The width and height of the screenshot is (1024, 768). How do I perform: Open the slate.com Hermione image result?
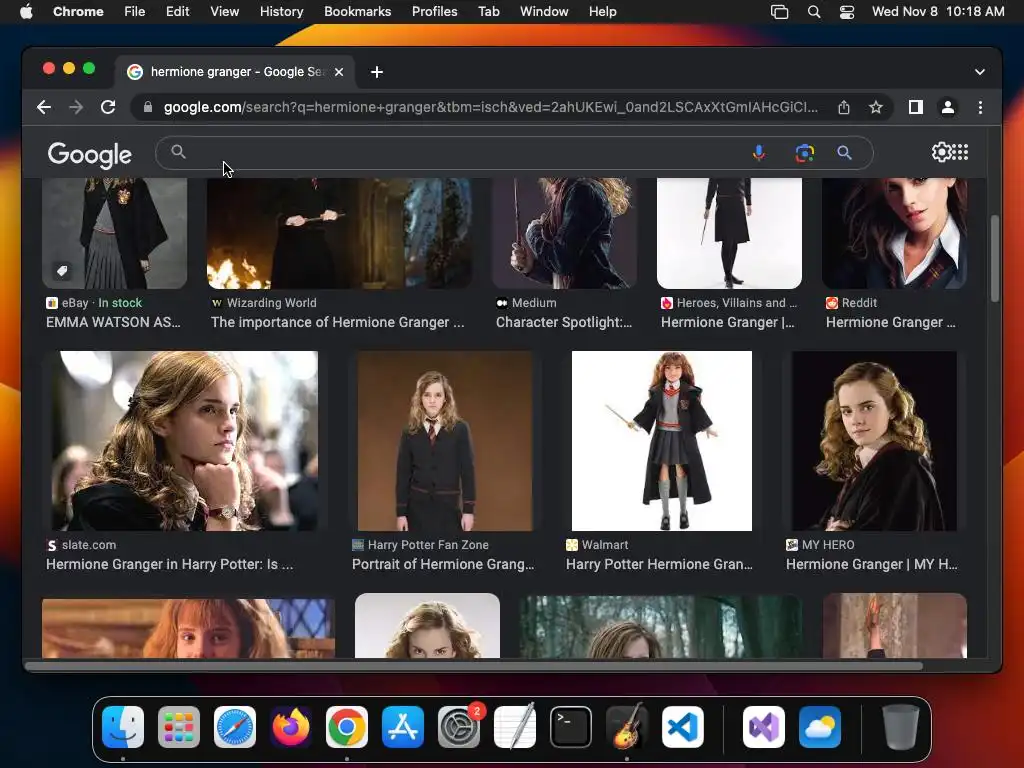[185, 441]
